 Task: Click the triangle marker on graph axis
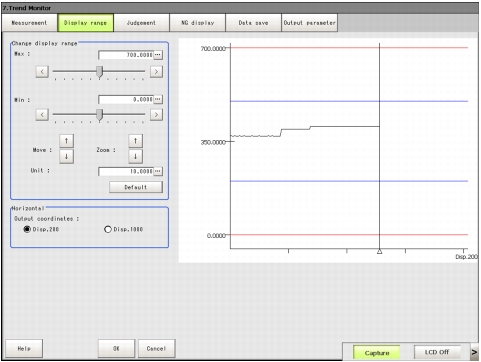pos(379,251)
